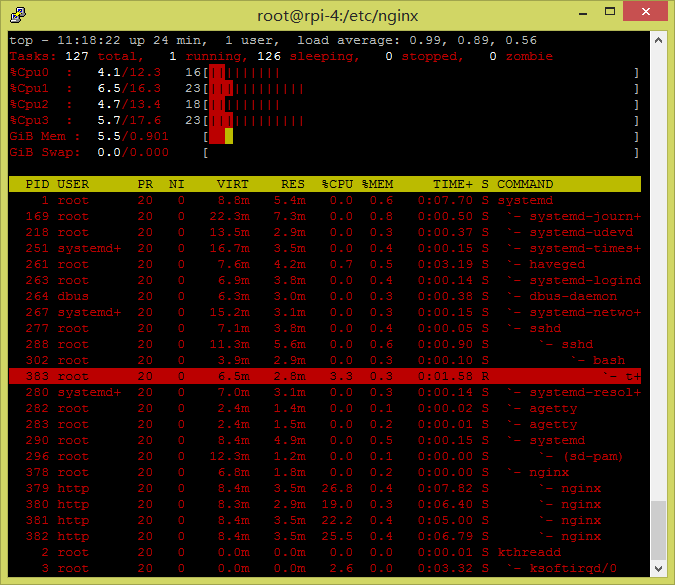Select the systemd-journ+ process row
Viewport: 675px width, 585px height.
(325, 216)
